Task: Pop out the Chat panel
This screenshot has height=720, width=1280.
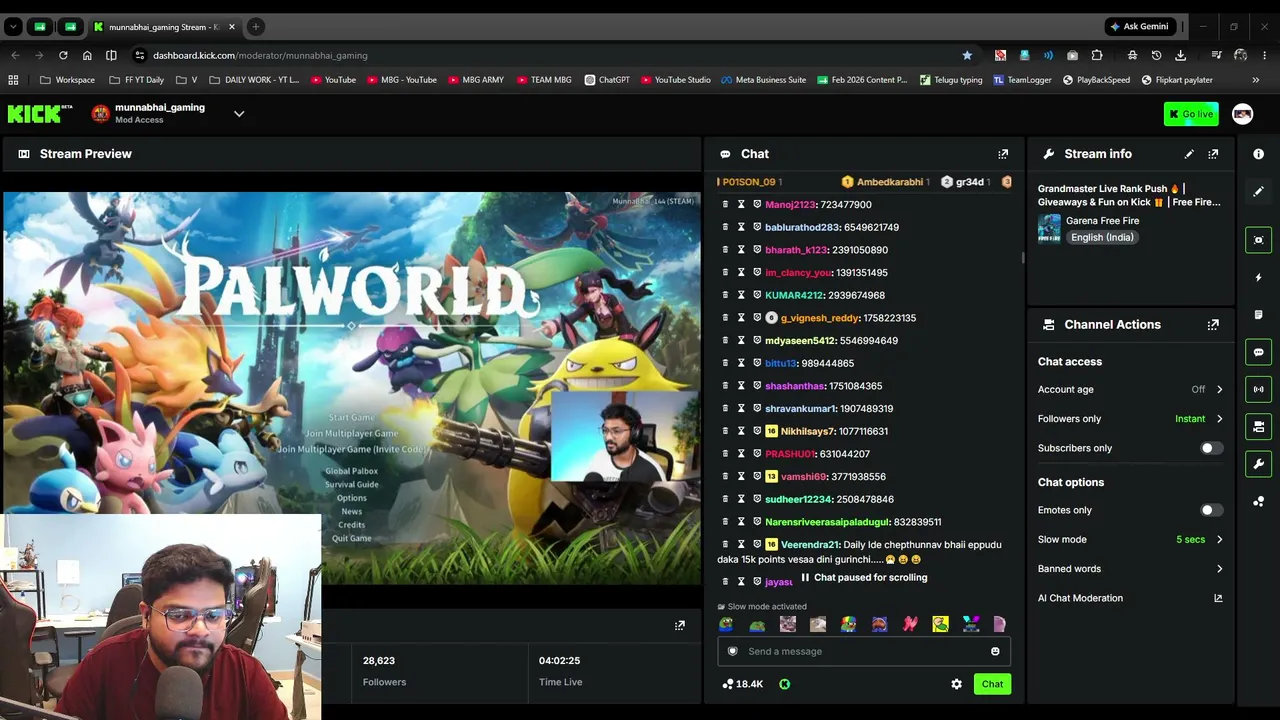Action: tap(1003, 154)
